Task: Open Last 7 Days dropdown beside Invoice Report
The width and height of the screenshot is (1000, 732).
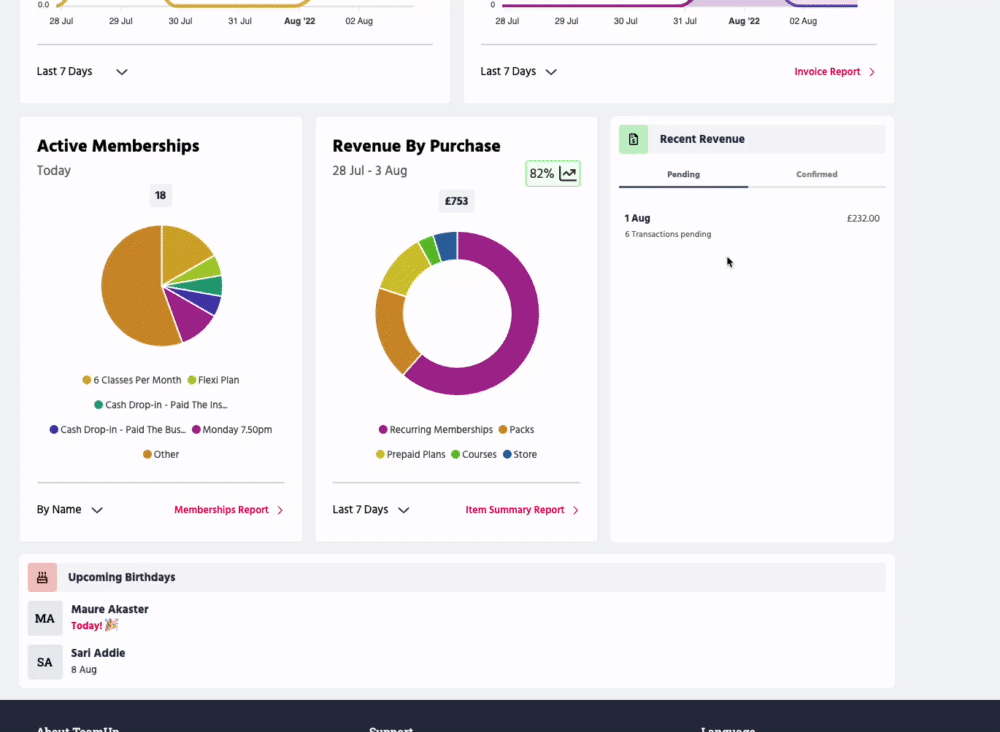Action: click(518, 72)
